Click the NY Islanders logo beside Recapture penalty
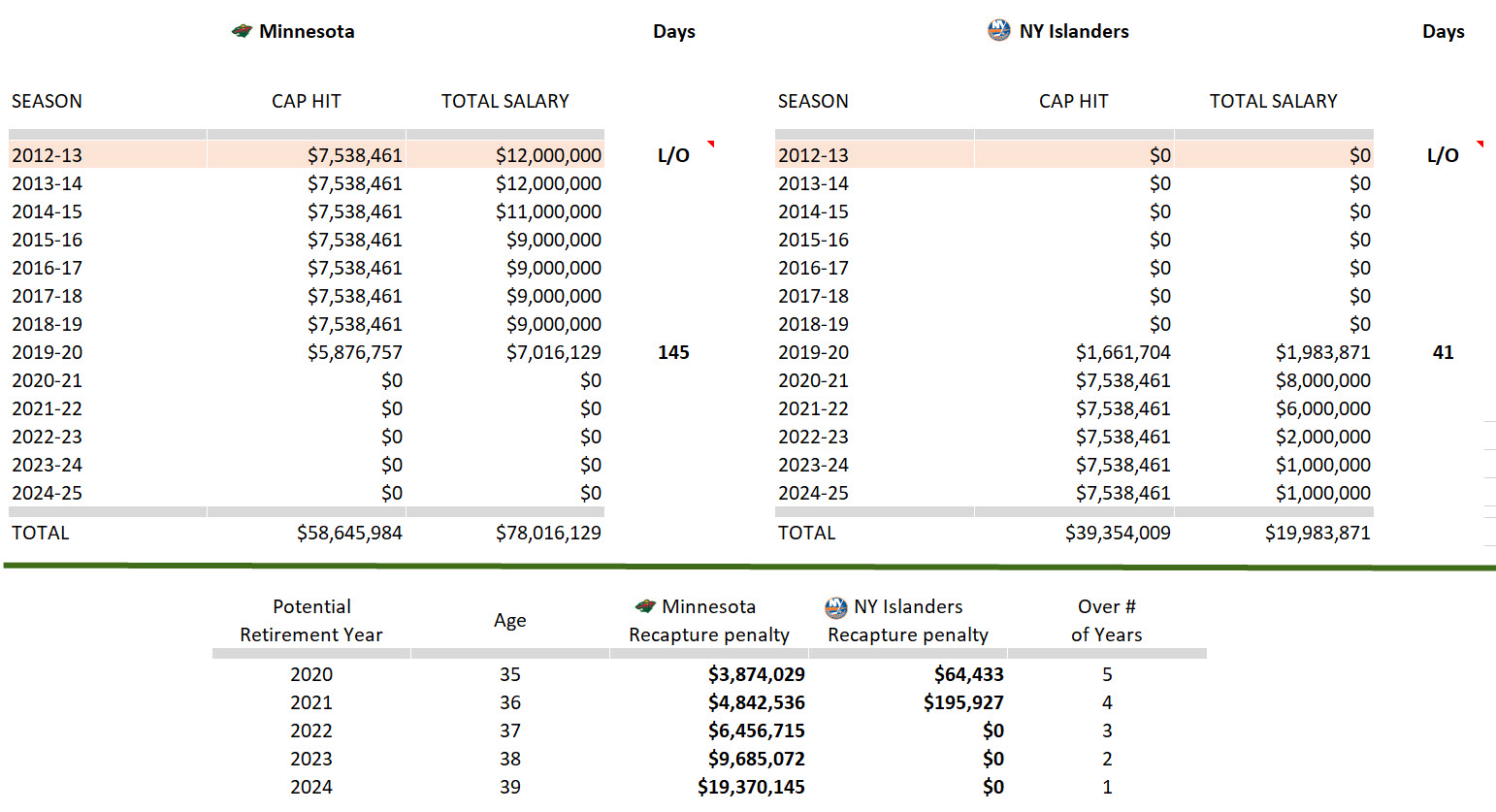 tap(835, 607)
